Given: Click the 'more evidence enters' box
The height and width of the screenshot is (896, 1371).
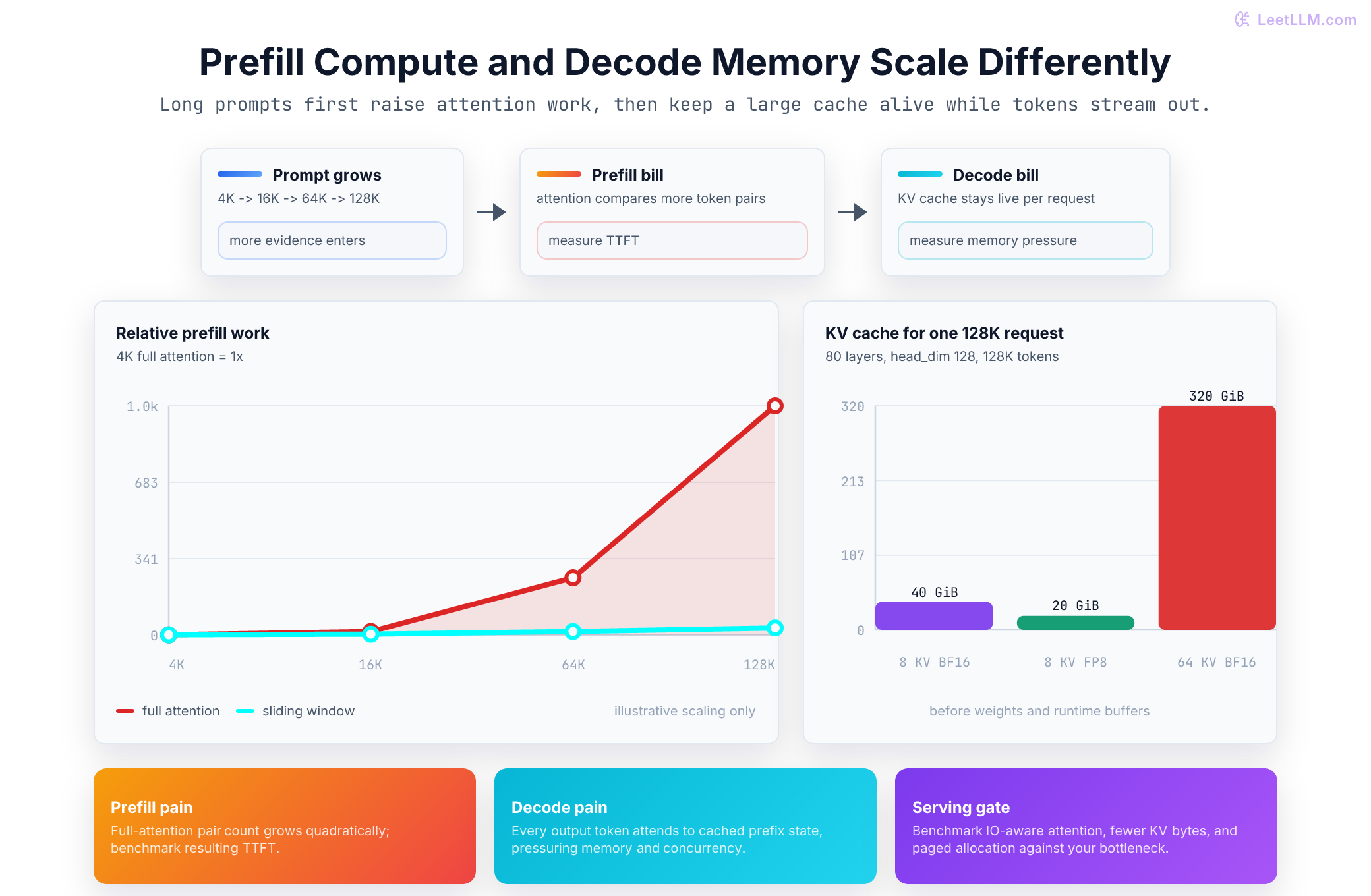Looking at the screenshot, I should point(332,240).
